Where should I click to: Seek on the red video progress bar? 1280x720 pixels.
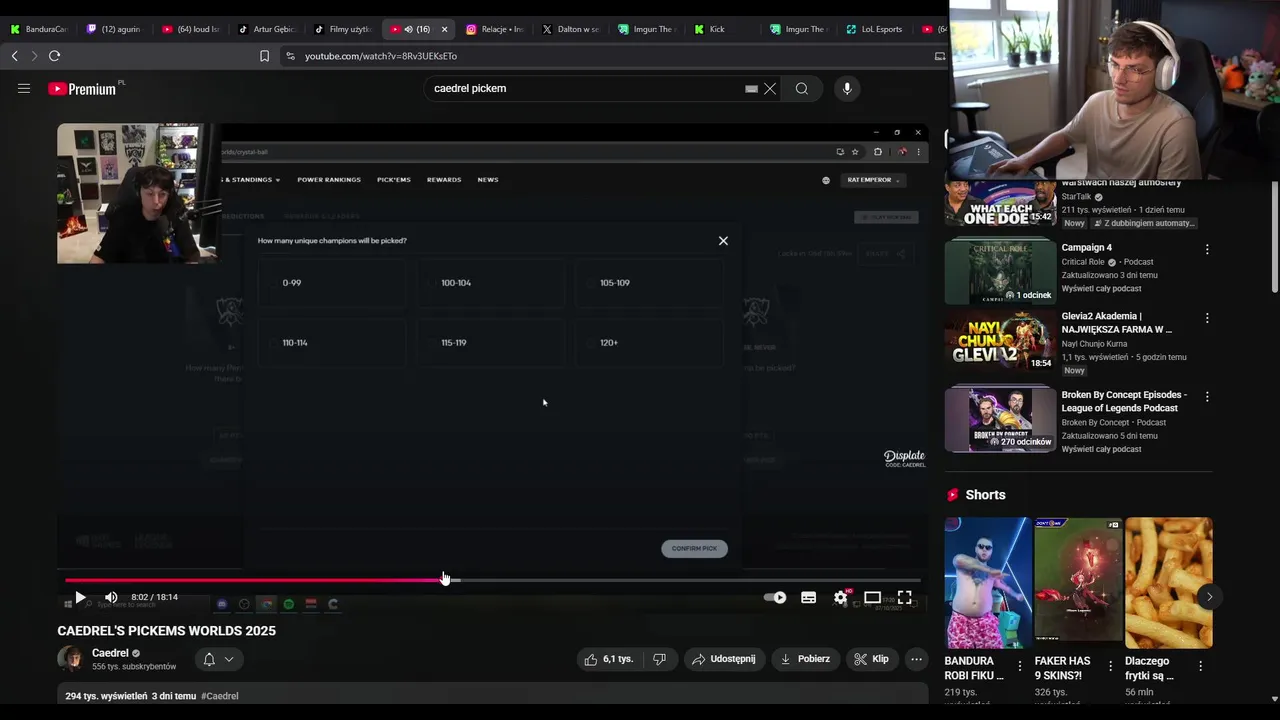point(493,579)
